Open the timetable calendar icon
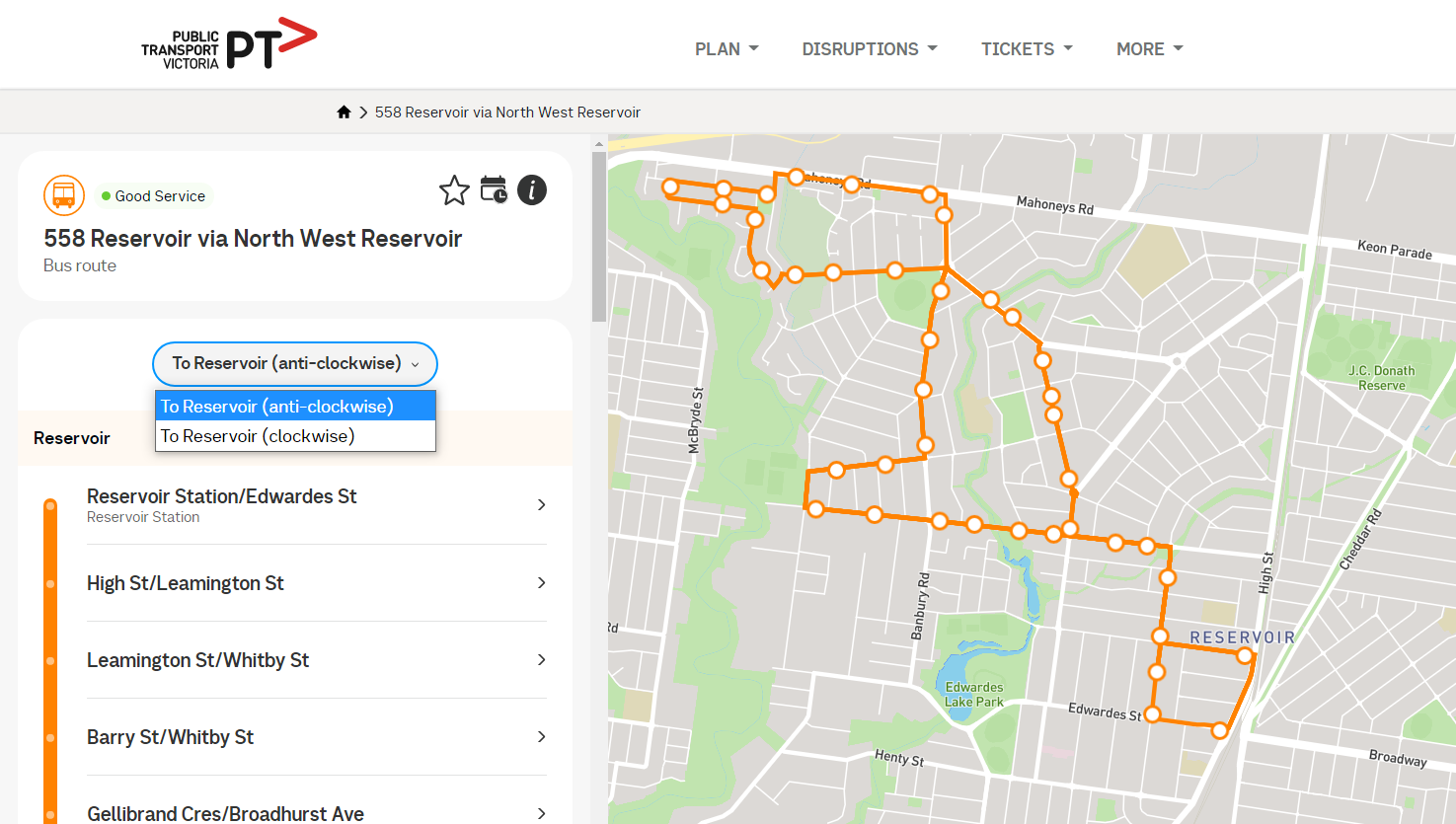 (x=494, y=189)
